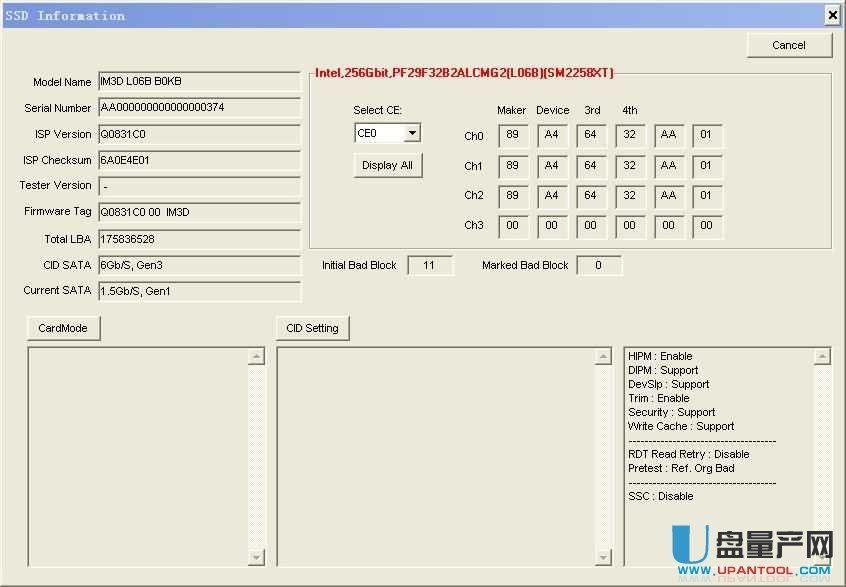Image resolution: width=846 pixels, height=587 pixels.
Task: Click the CID SATA speed field
Action: pos(199,265)
